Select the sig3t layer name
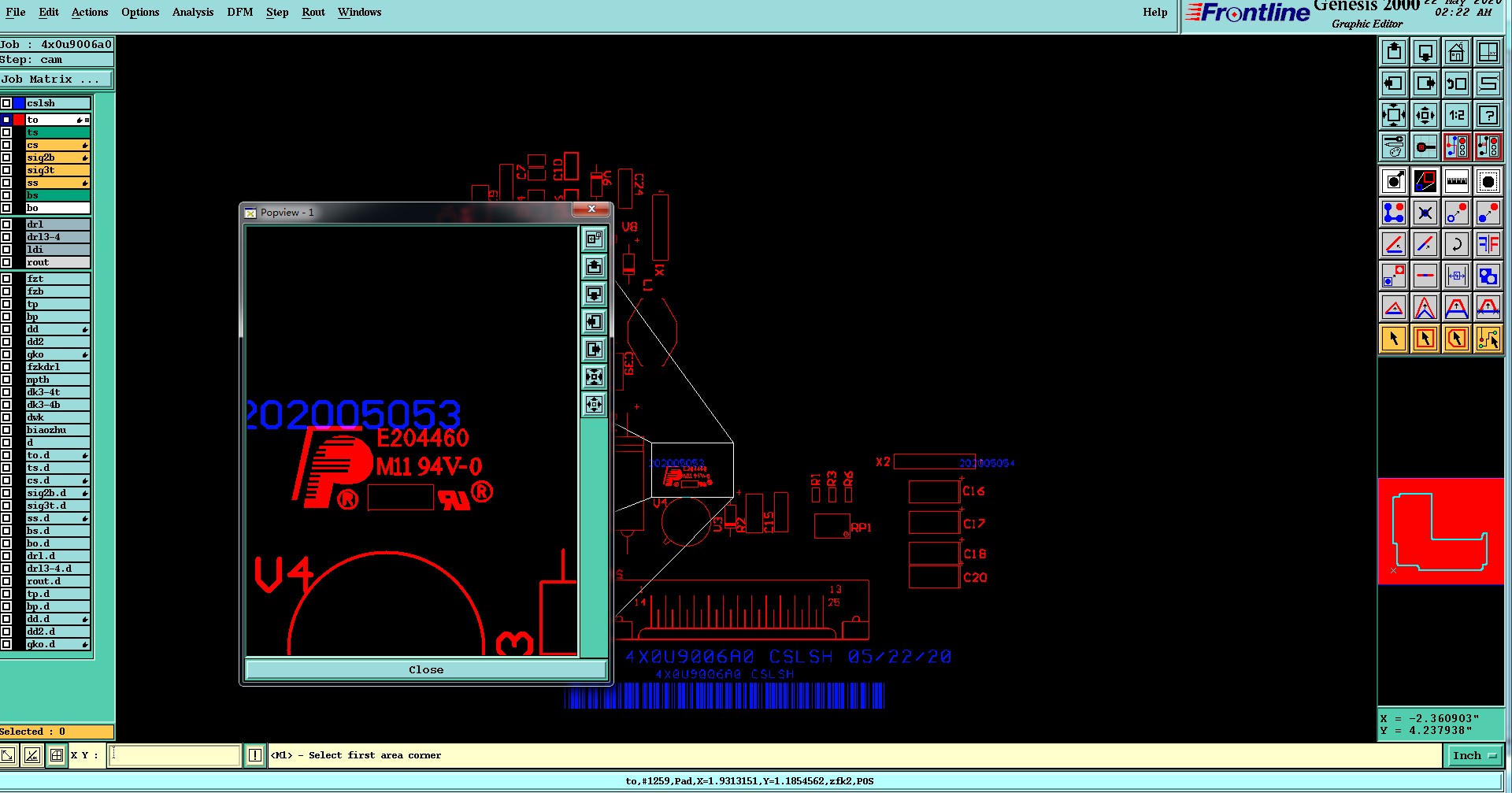The image size is (1512, 793). [x=58, y=170]
